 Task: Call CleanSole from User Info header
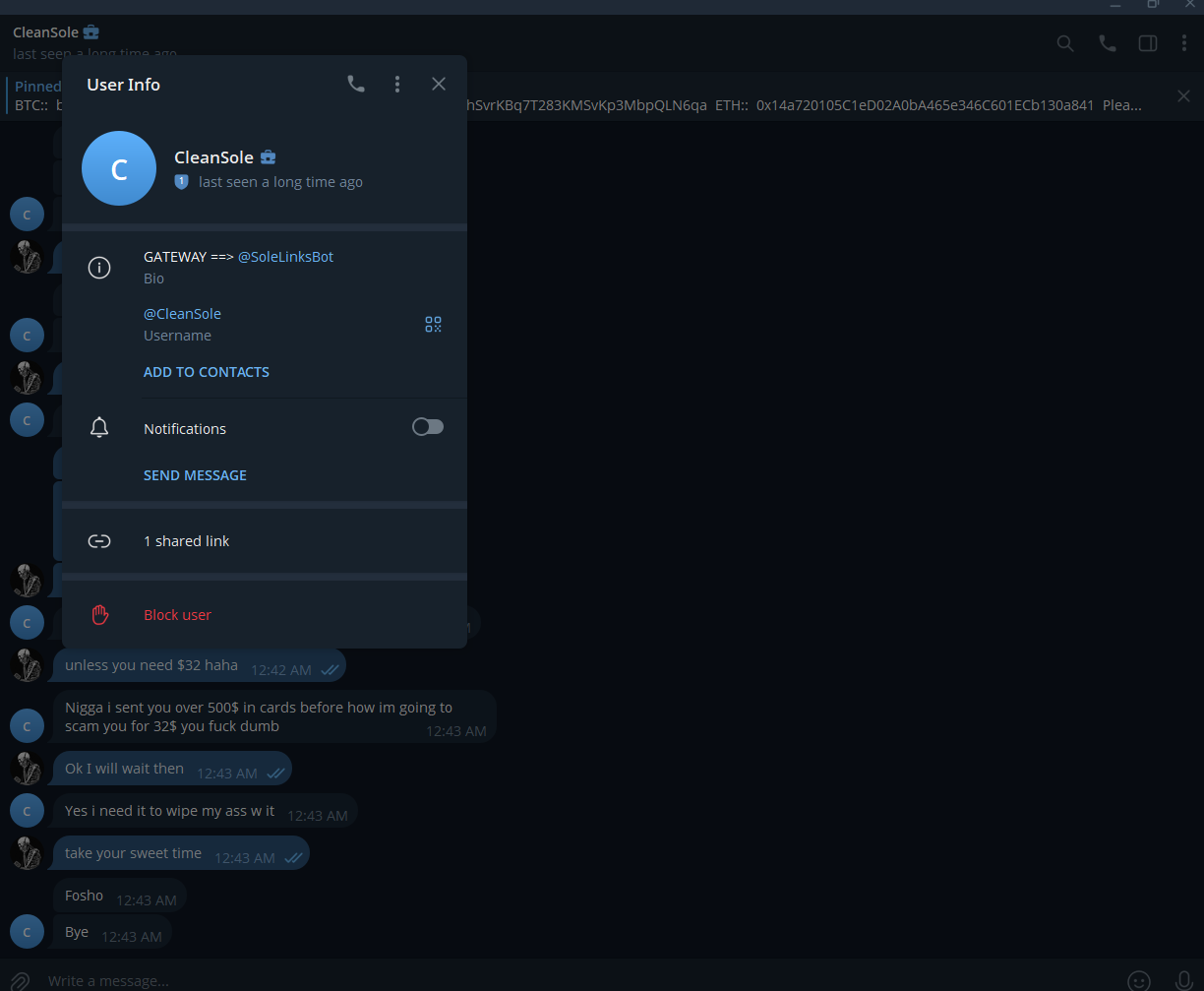[356, 85]
